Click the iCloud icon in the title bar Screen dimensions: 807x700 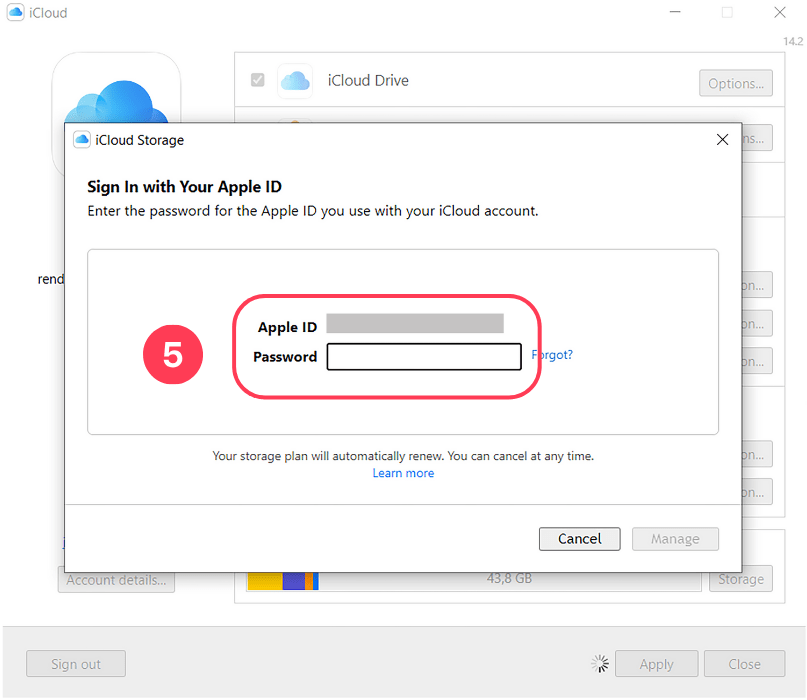(14, 12)
